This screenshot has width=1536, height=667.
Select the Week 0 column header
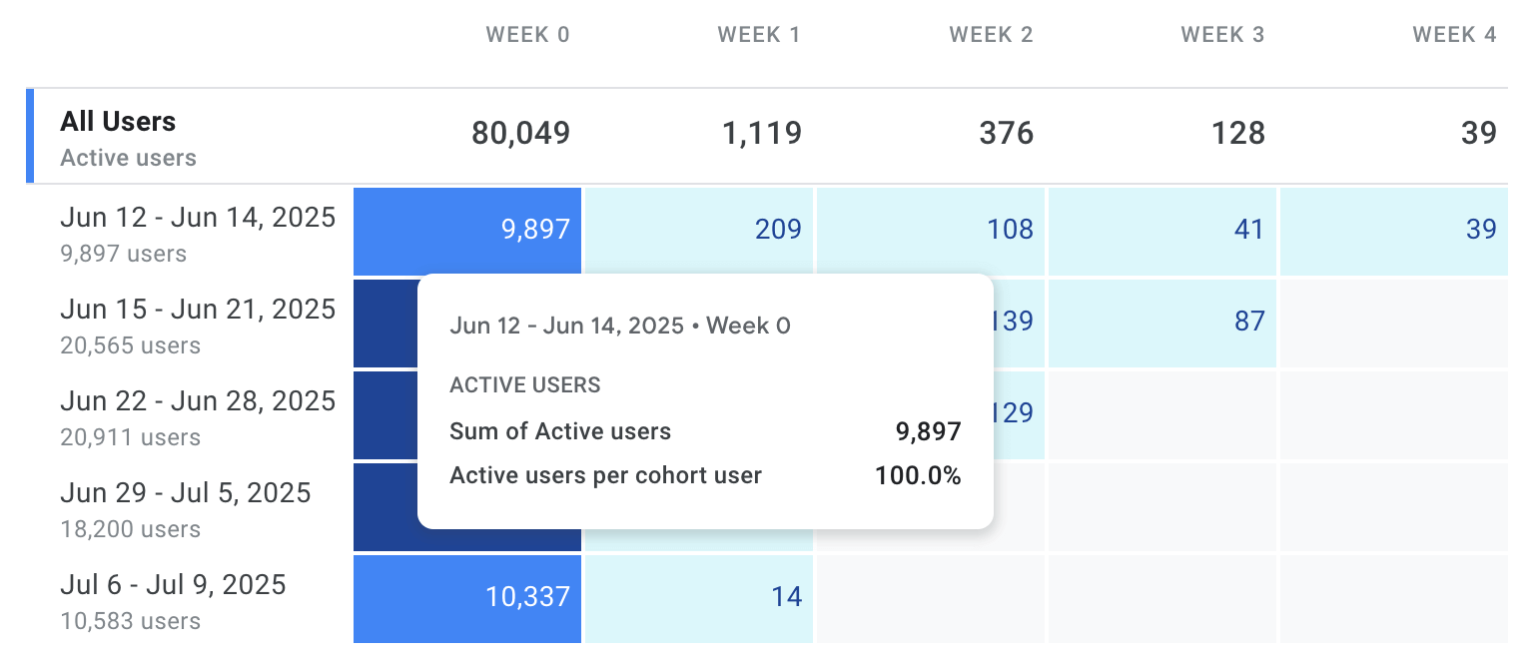click(528, 34)
